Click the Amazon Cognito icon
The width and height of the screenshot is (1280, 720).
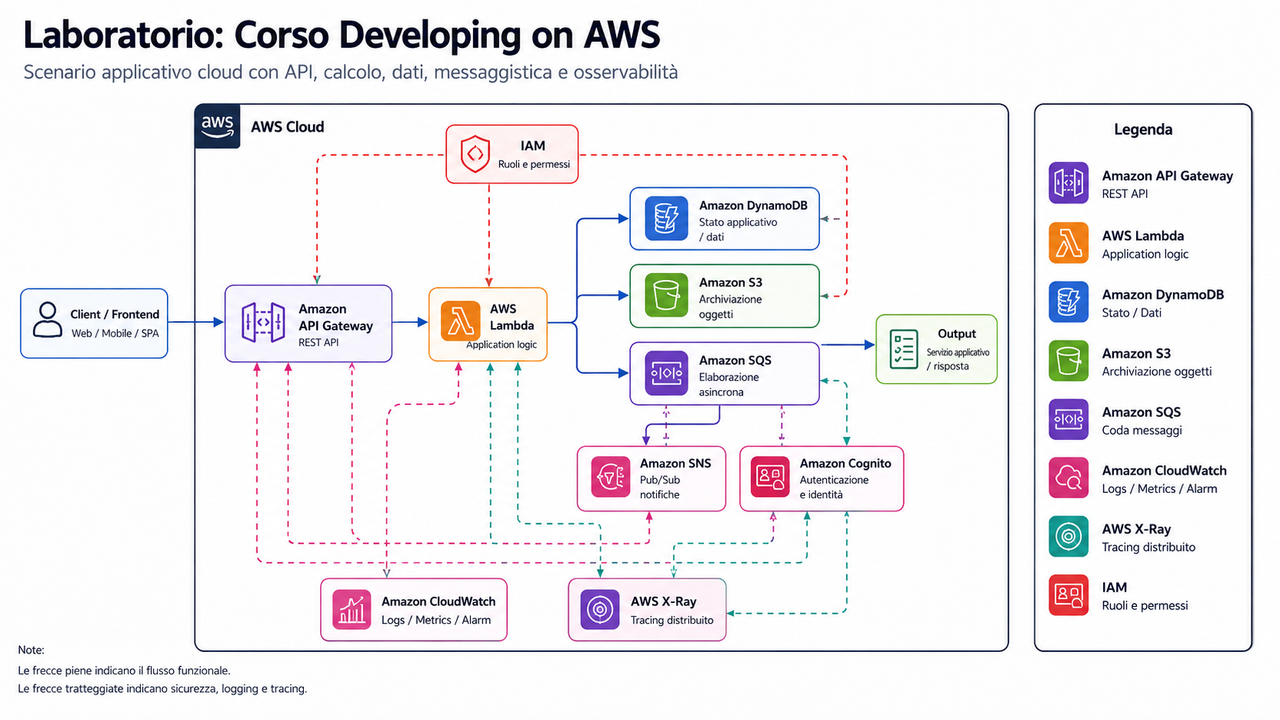[769, 476]
